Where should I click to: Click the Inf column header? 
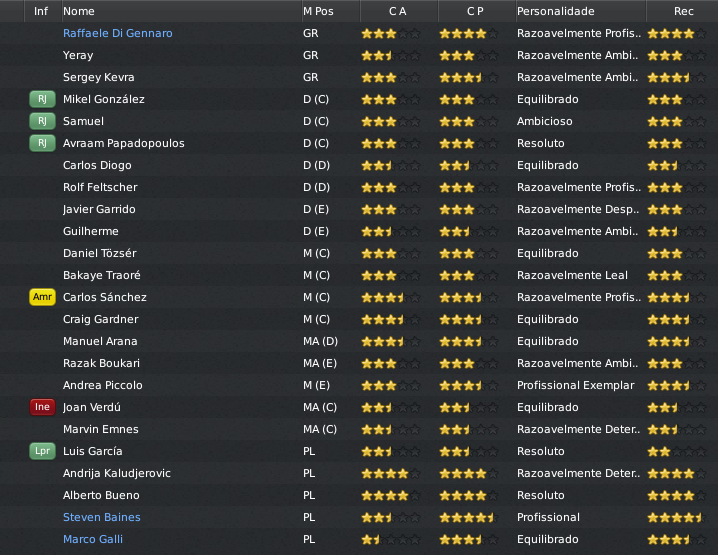[41, 11]
